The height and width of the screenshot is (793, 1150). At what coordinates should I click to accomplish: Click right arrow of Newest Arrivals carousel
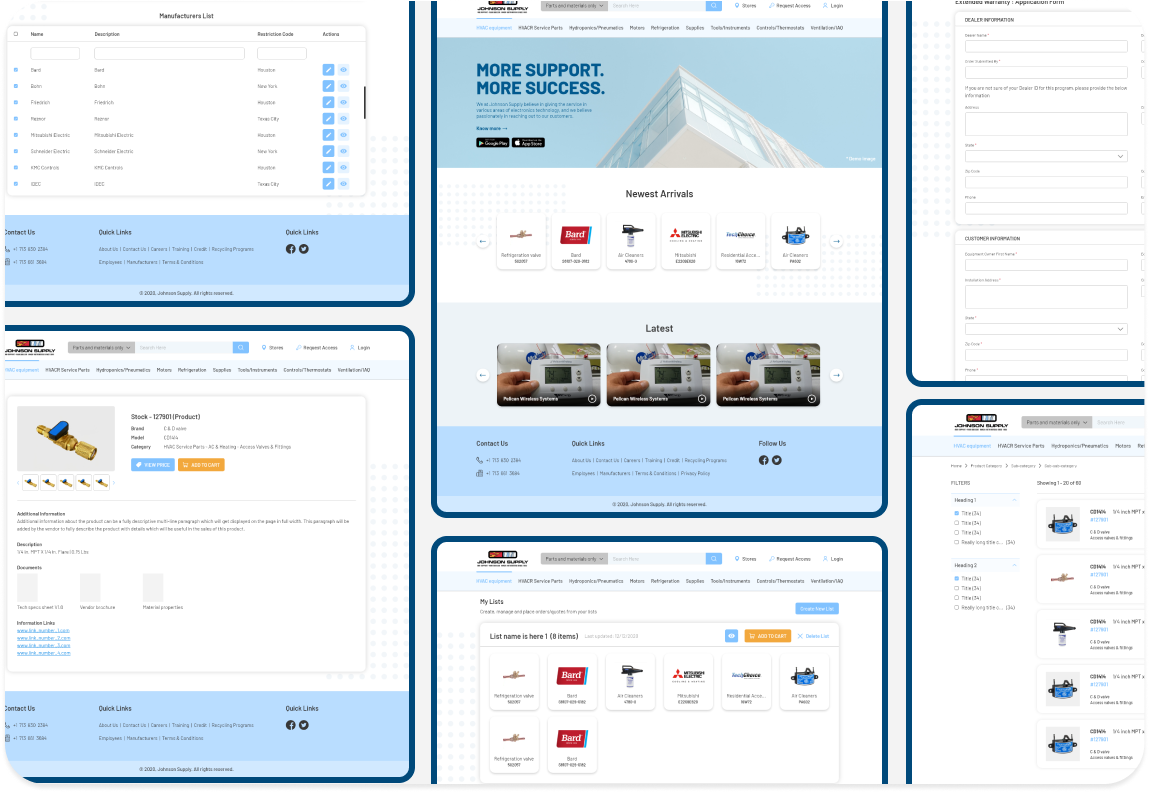pyautogui.click(x=836, y=241)
